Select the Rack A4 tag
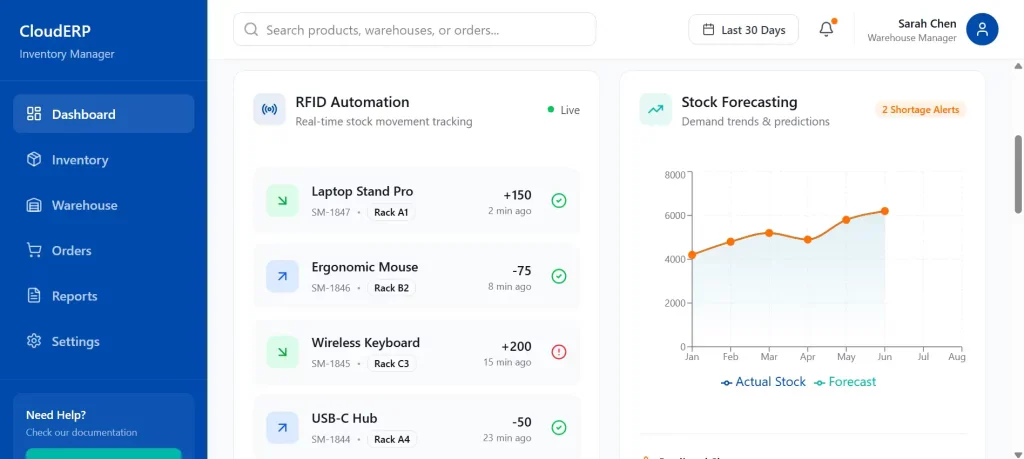The width and height of the screenshot is (1024, 459). (392, 439)
